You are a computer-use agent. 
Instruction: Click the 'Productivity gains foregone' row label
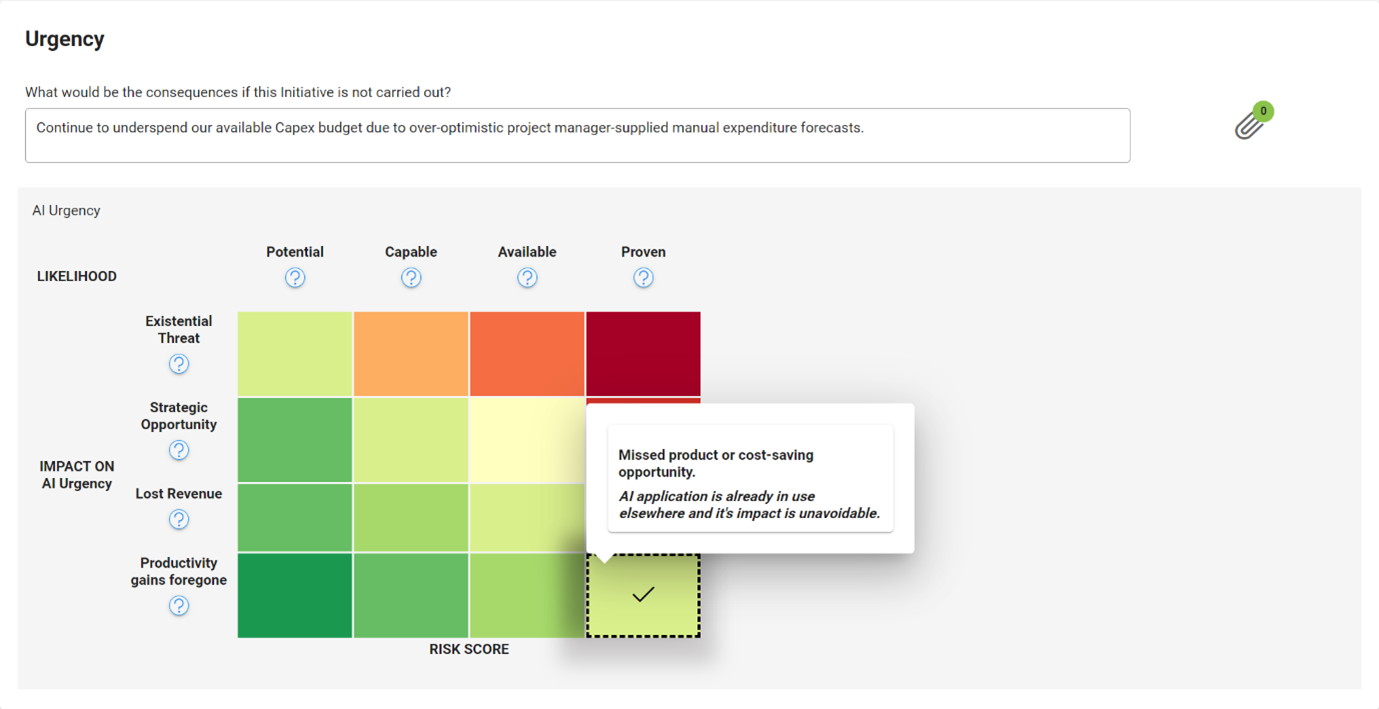click(179, 571)
